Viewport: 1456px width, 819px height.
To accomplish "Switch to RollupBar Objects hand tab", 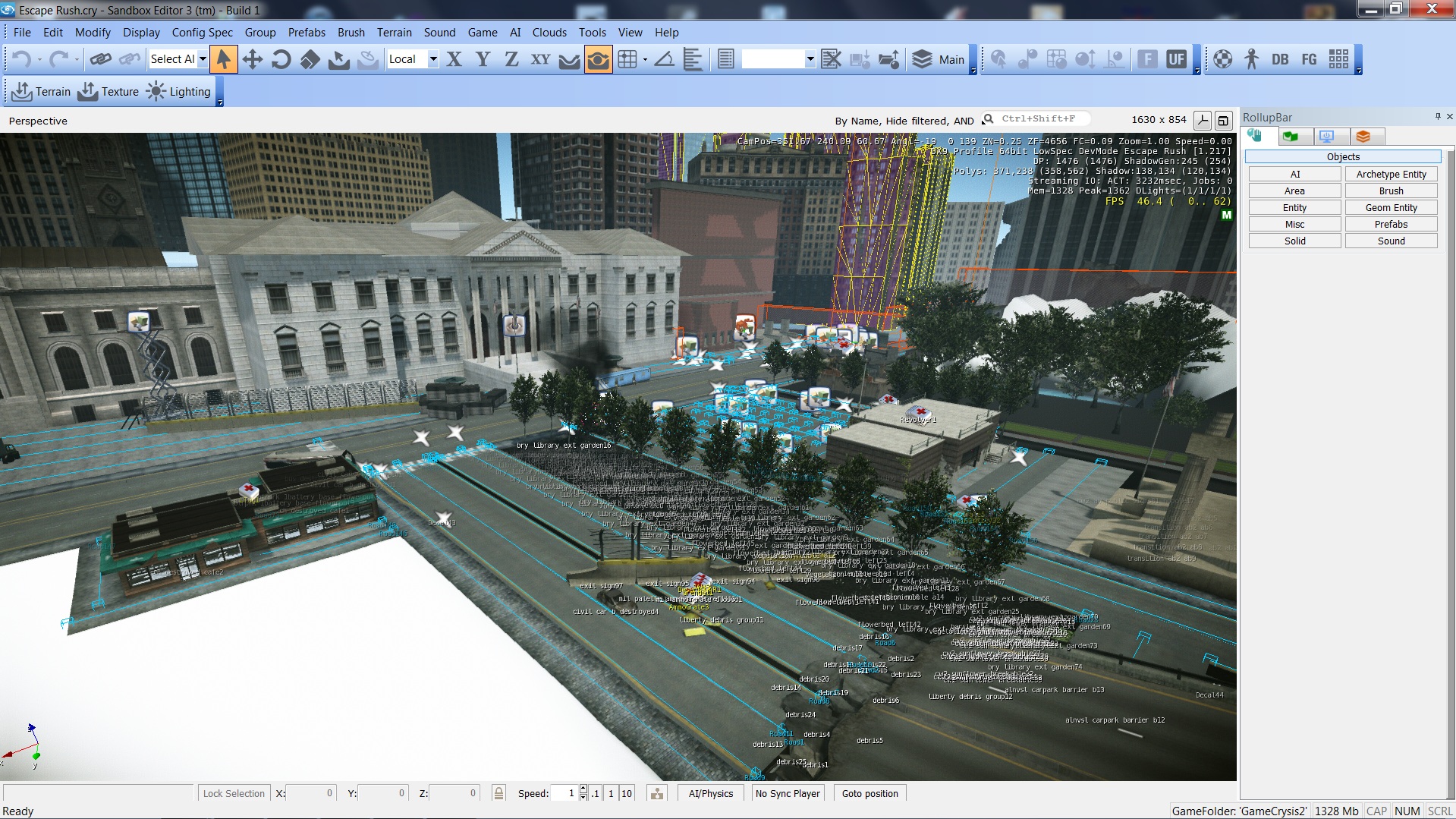I will tap(1256, 136).
